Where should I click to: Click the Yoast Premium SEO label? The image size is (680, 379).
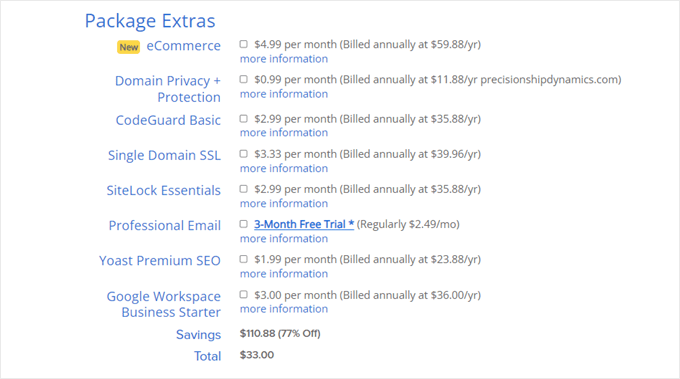coord(160,261)
